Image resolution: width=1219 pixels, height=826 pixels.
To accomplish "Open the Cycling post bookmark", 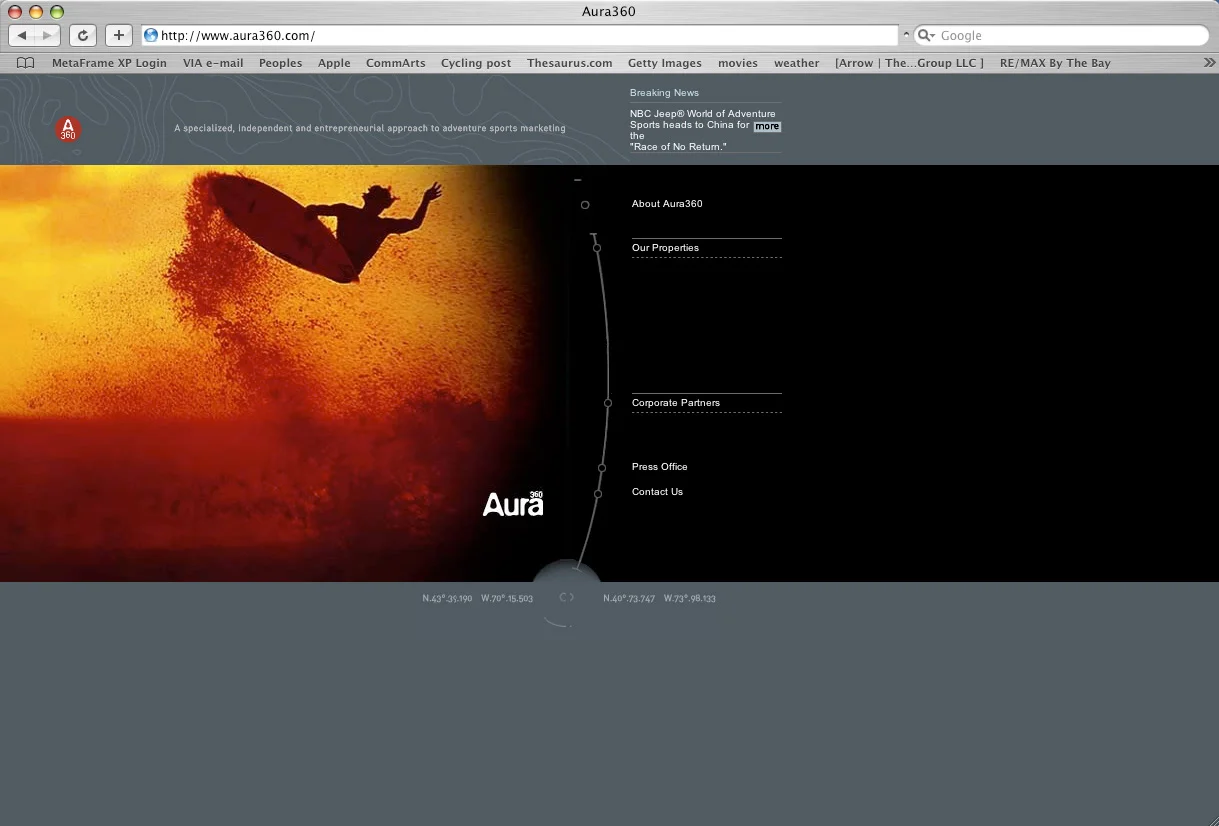I will (x=476, y=63).
